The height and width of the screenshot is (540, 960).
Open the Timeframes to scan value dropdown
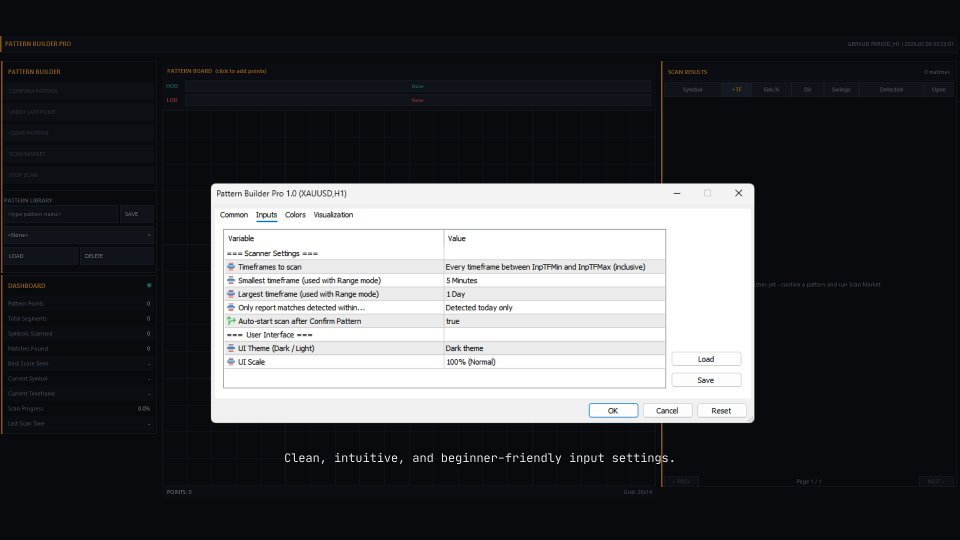click(x=554, y=267)
